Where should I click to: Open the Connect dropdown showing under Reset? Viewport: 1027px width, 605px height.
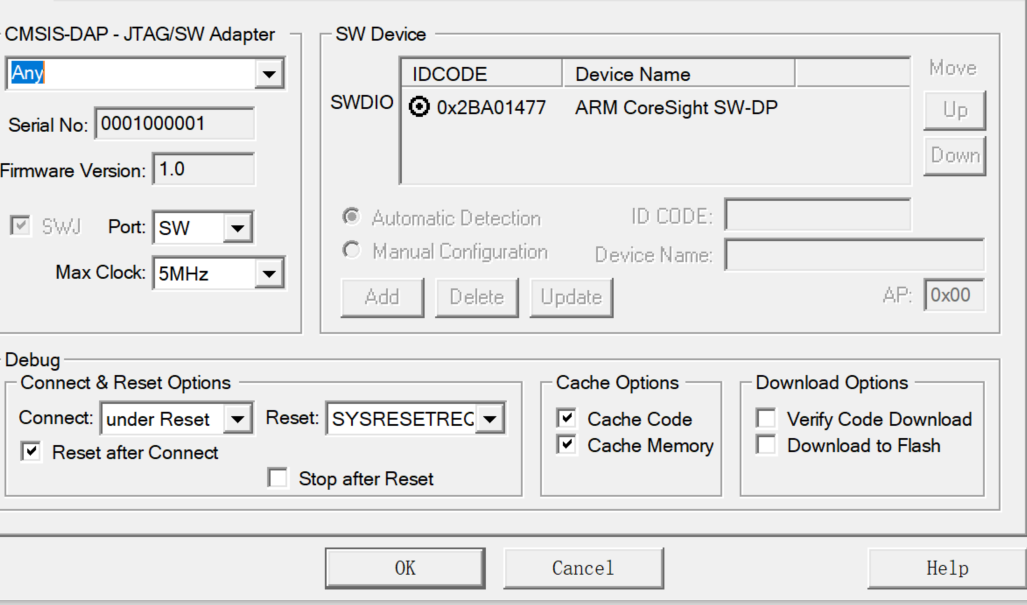pyautogui.click(x=238, y=418)
